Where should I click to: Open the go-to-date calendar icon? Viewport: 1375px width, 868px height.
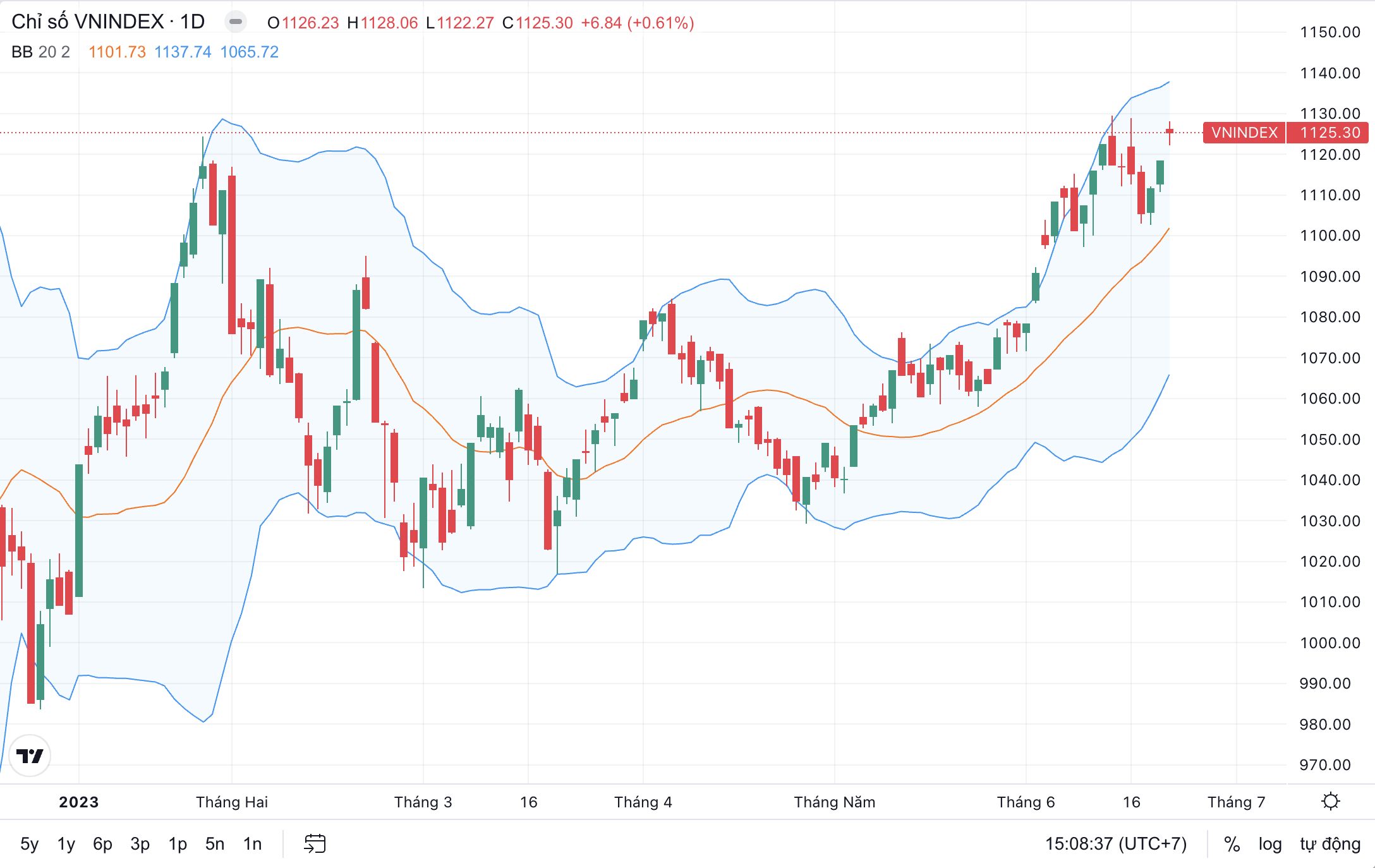[315, 843]
